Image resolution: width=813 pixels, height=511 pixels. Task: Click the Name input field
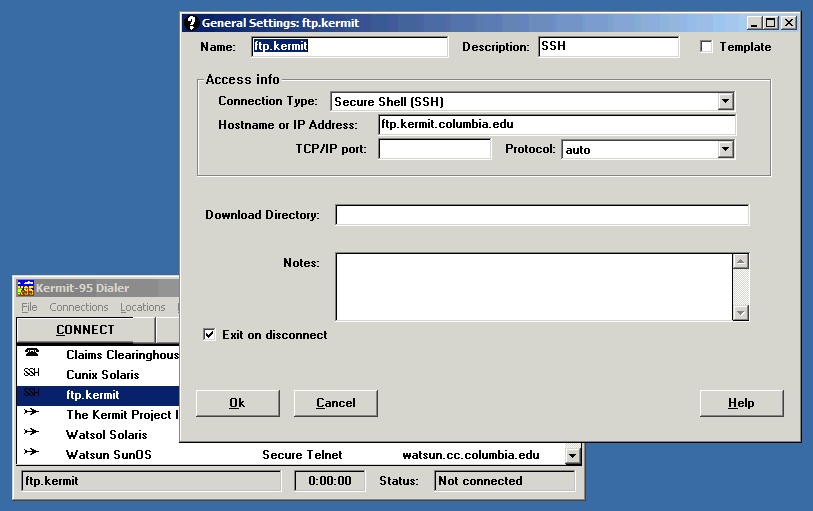click(349, 46)
